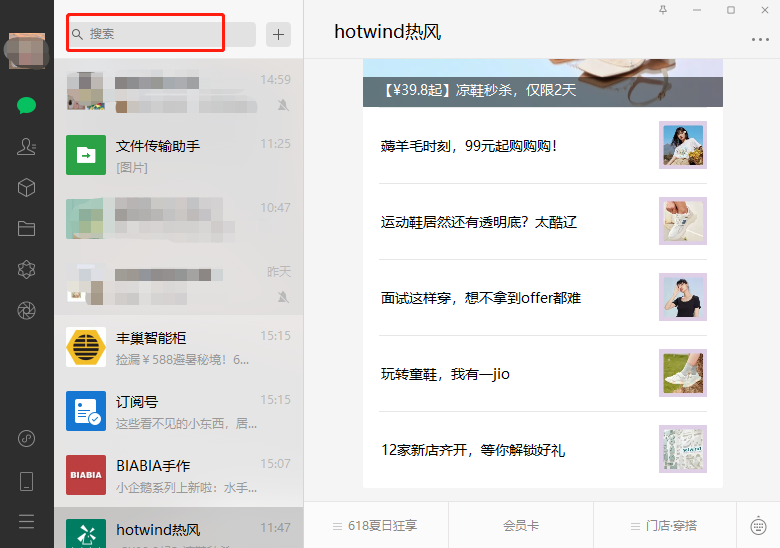Click the 订阅号 blue avatar icon

[86, 411]
